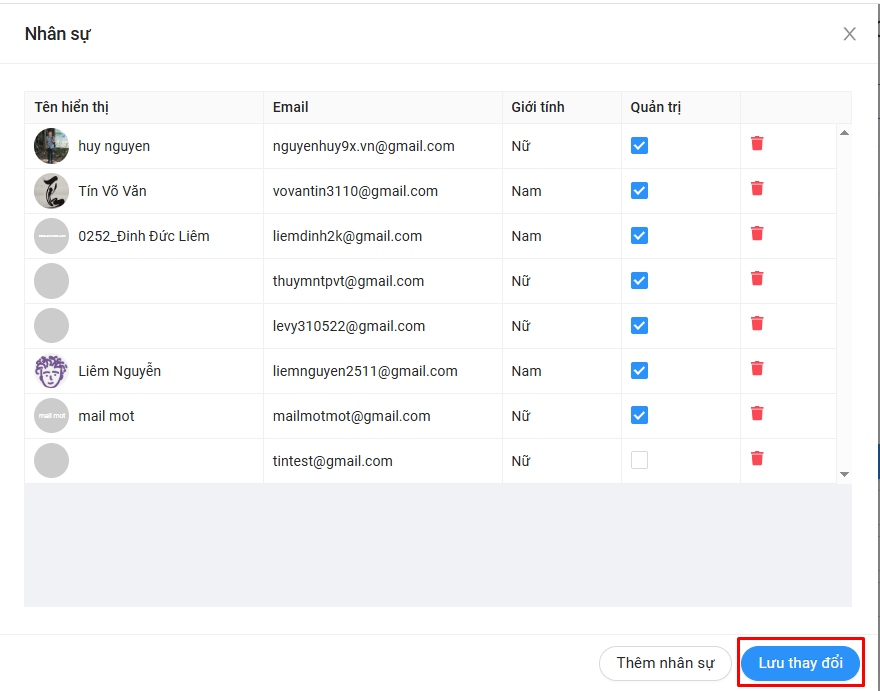Delete the thuymntpvt@gmail.com entry

click(757, 279)
